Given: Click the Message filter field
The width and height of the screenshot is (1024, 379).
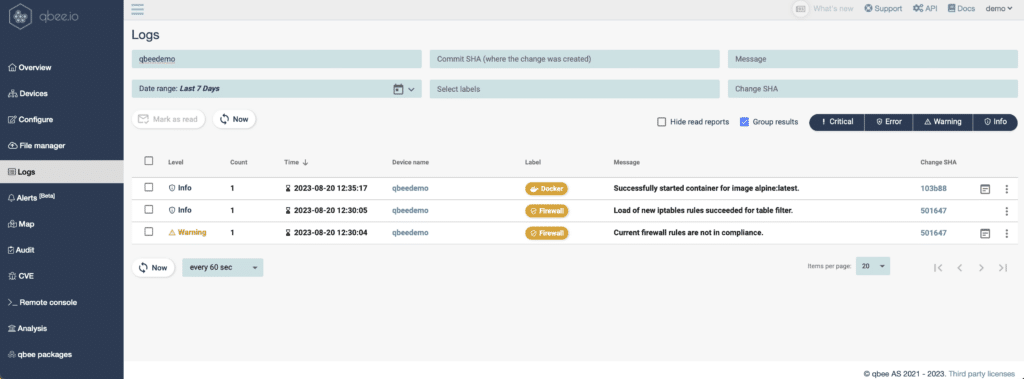Looking at the screenshot, I should pyautogui.click(x=872, y=59).
